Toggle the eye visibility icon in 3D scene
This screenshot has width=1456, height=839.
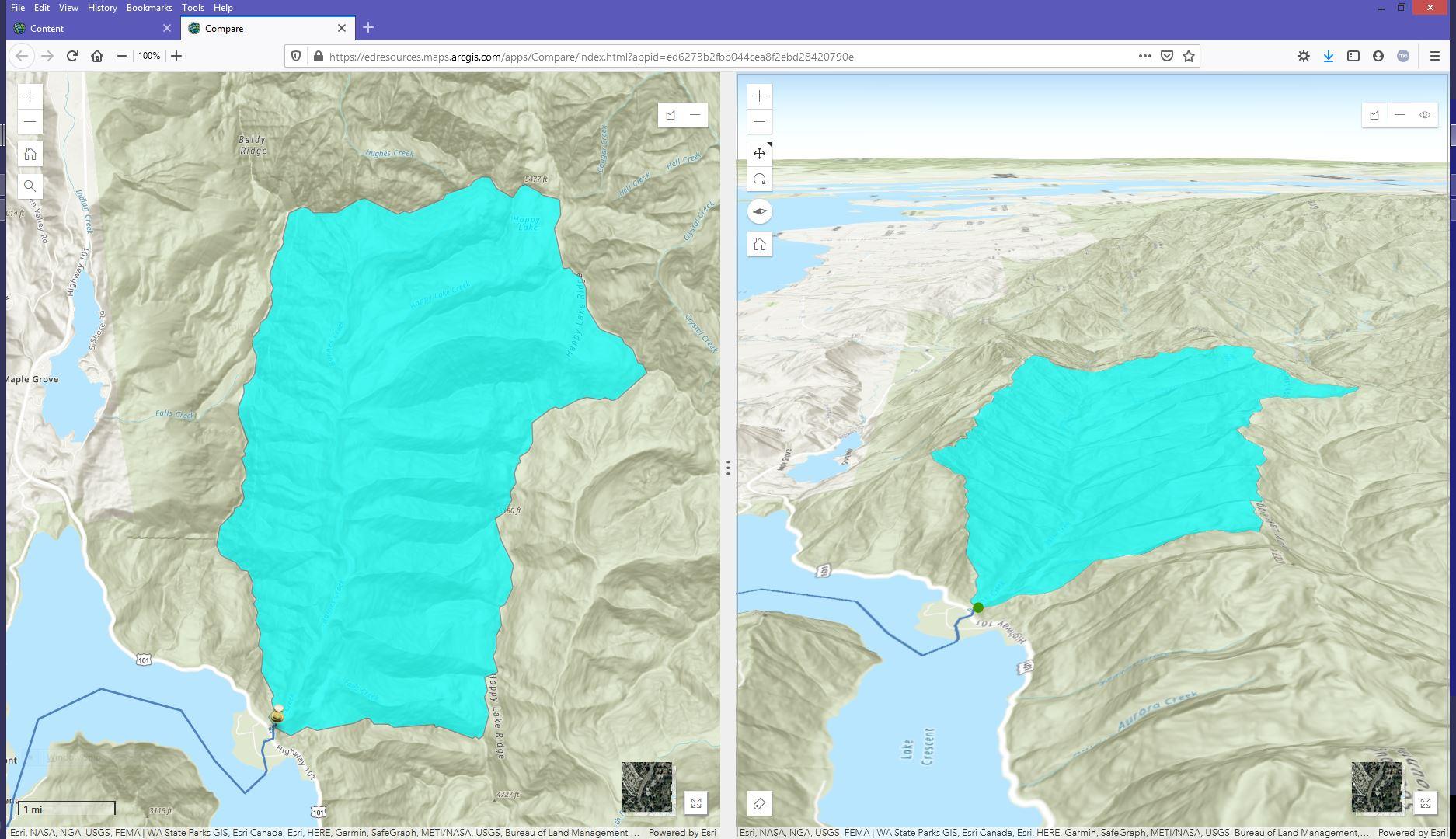pyautogui.click(x=1424, y=115)
